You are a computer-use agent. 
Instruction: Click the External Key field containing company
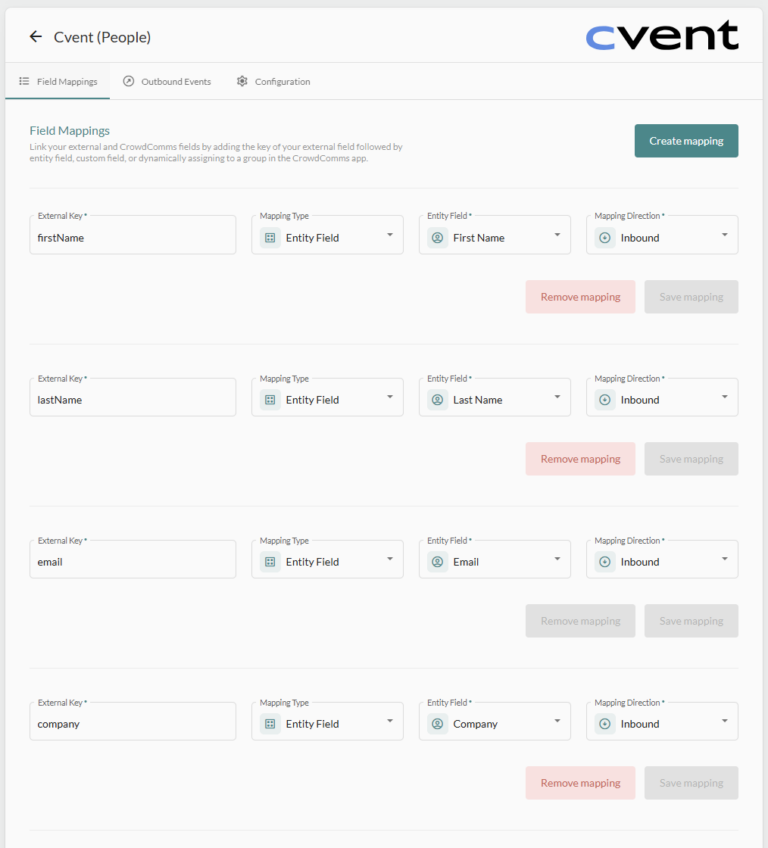click(133, 721)
